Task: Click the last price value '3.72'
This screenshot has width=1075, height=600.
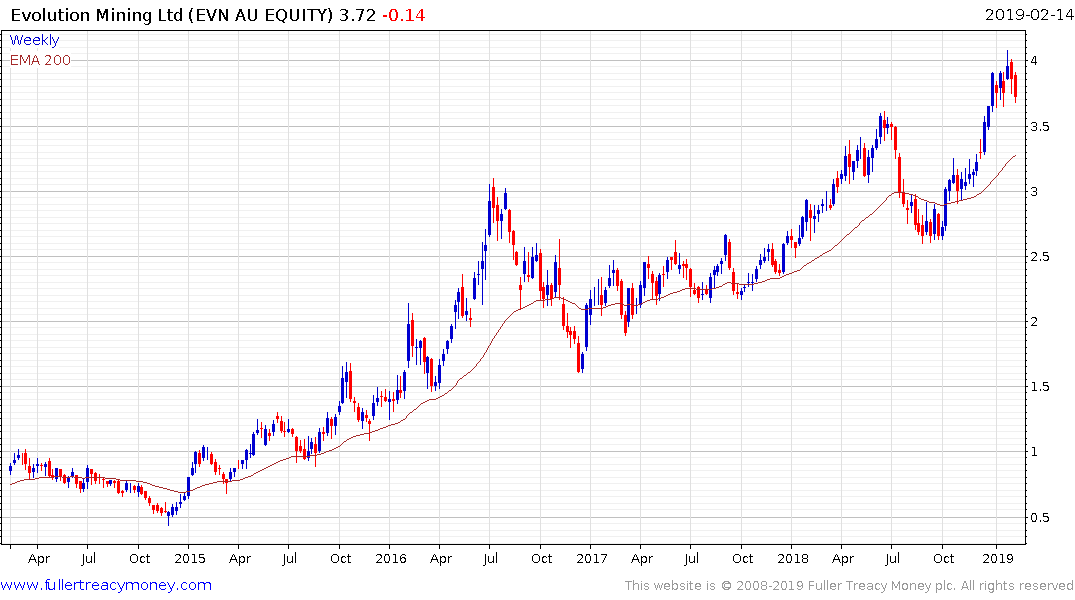Action: point(357,15)
